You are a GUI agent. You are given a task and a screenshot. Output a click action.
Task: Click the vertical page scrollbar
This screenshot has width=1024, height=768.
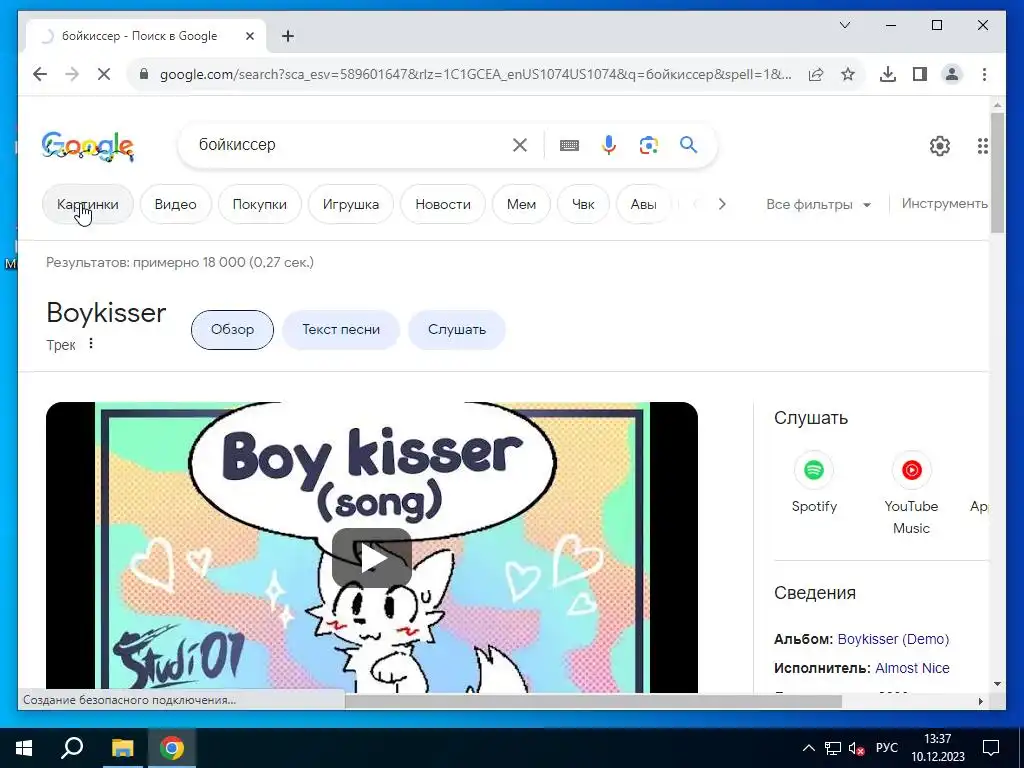[997, 173]
